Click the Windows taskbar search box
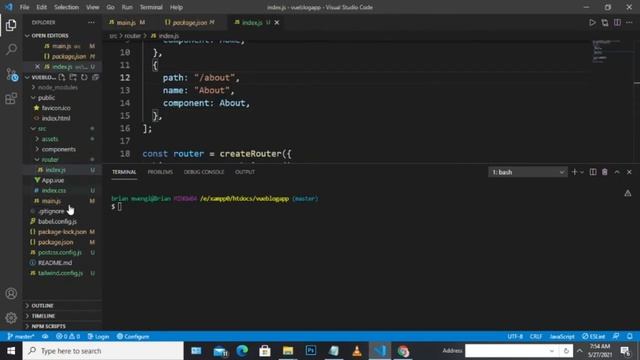 click(103, 351)
